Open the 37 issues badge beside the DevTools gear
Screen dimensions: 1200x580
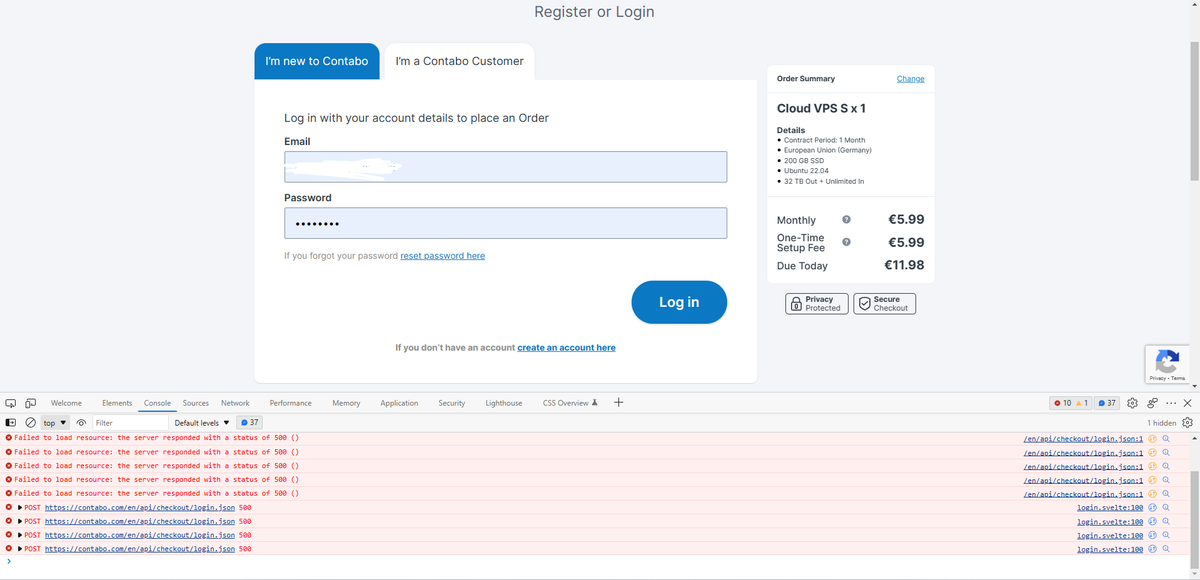(1107, 403)
